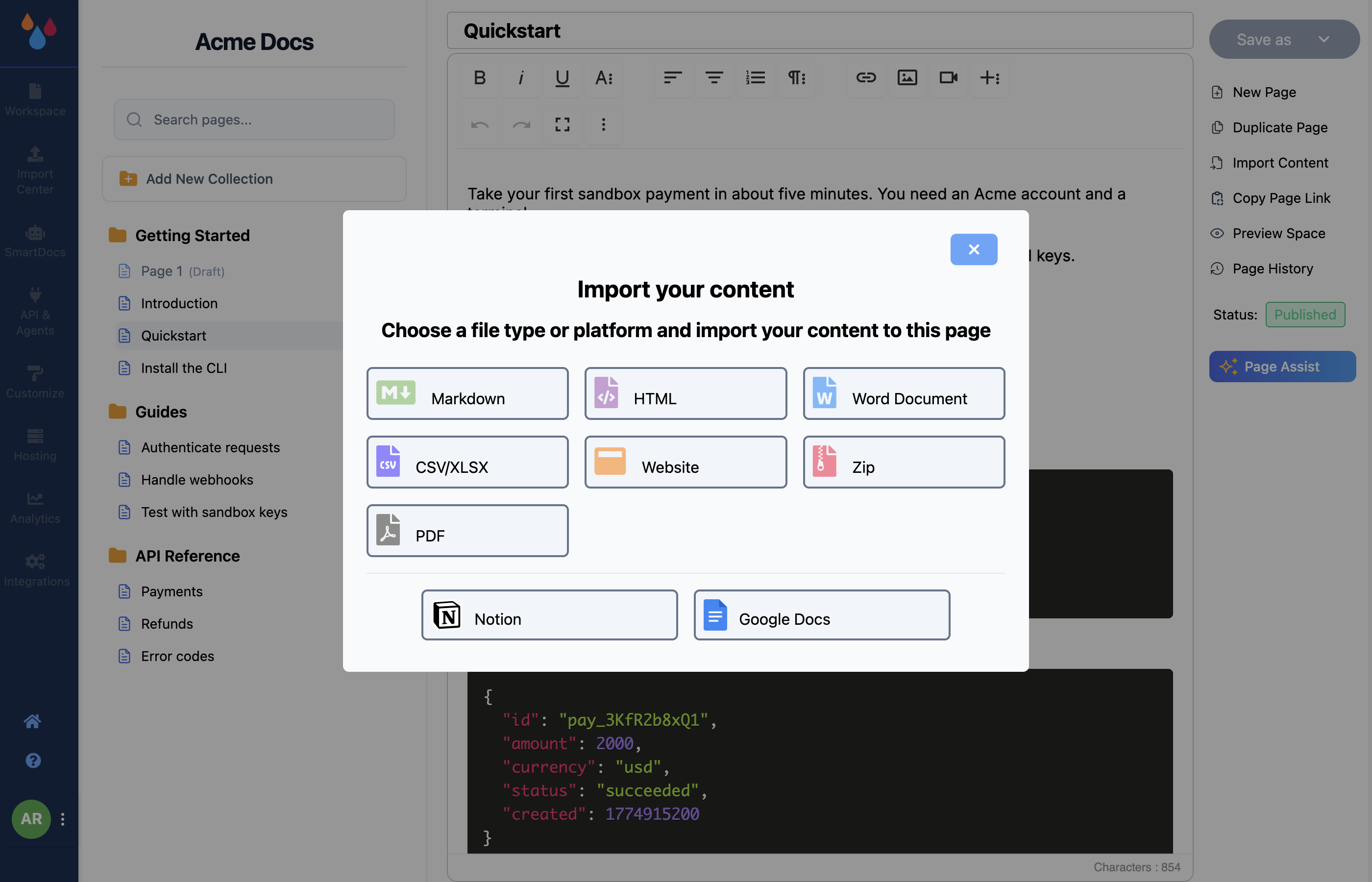The width and height of the screenshot is (1372, 882).
Task: Open user menu three dots
Action: coord(63,819)
